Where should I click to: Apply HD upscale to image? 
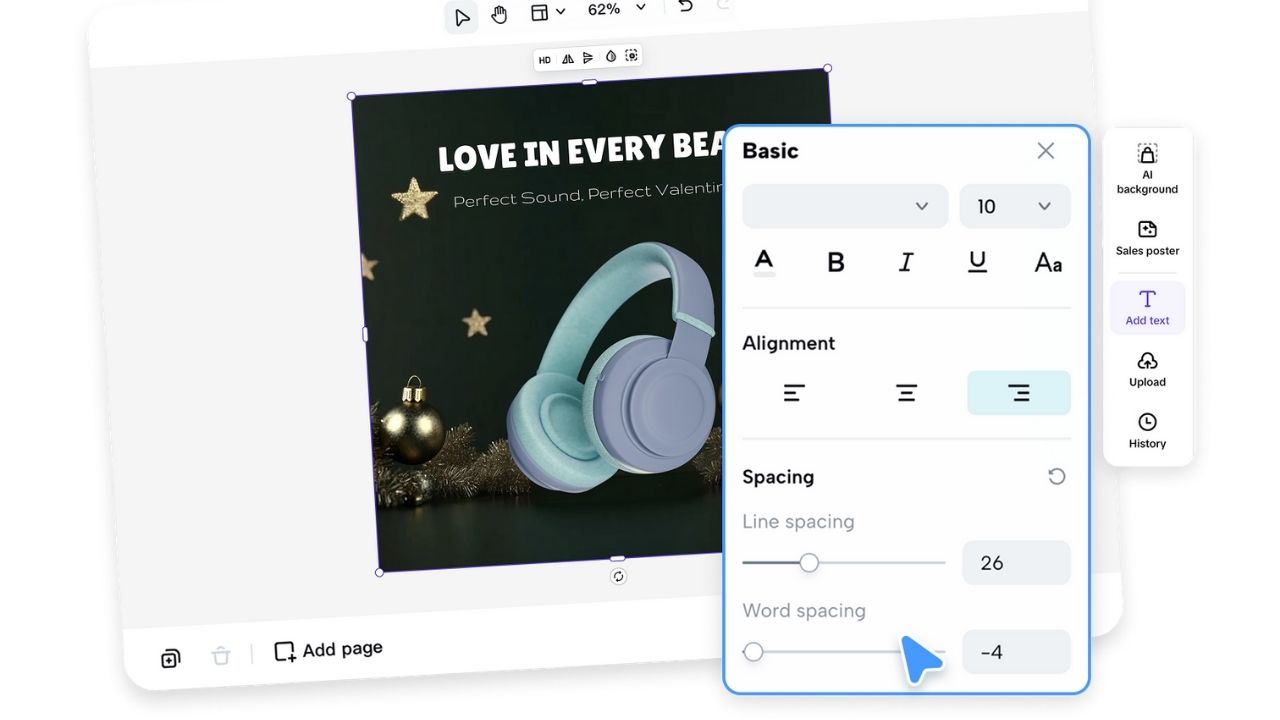pyautogui.click(x=544, y=60)
